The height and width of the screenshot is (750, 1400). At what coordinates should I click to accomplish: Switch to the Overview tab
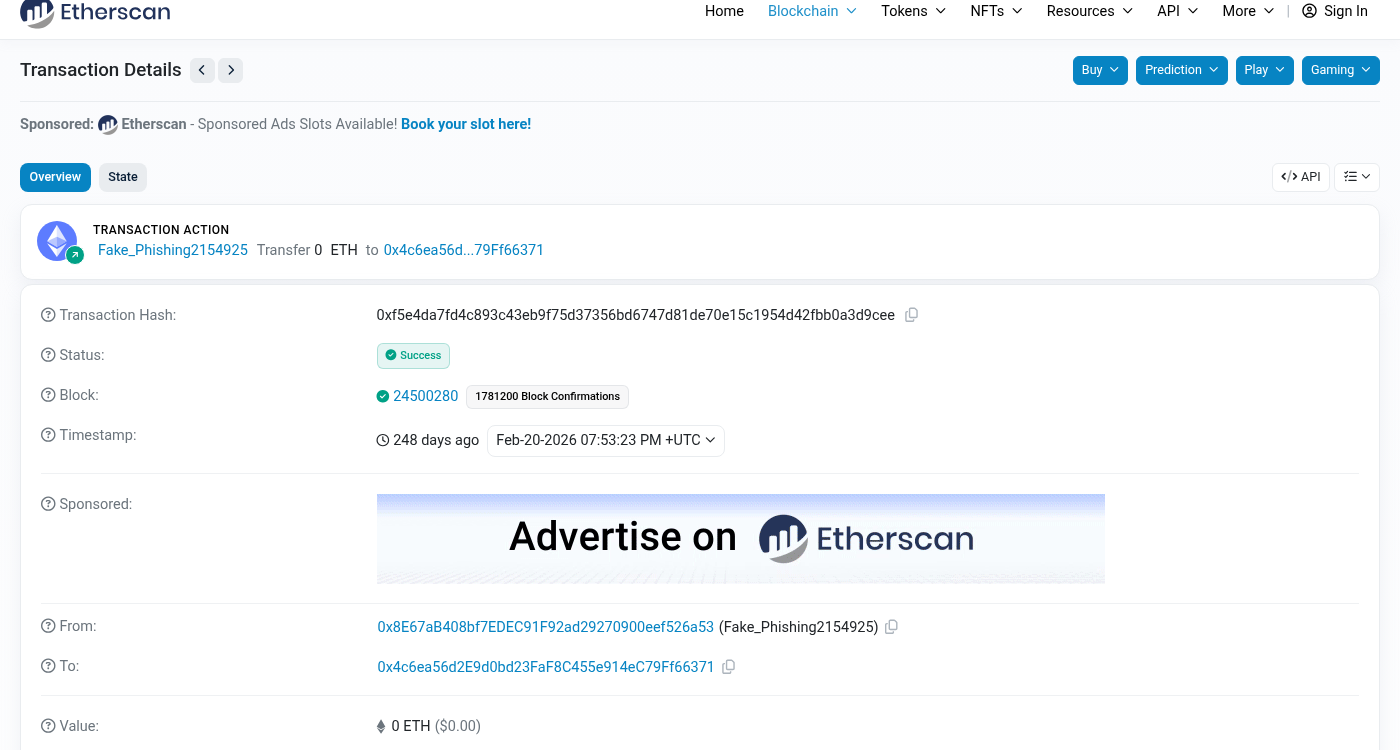(x=55, y=177)
